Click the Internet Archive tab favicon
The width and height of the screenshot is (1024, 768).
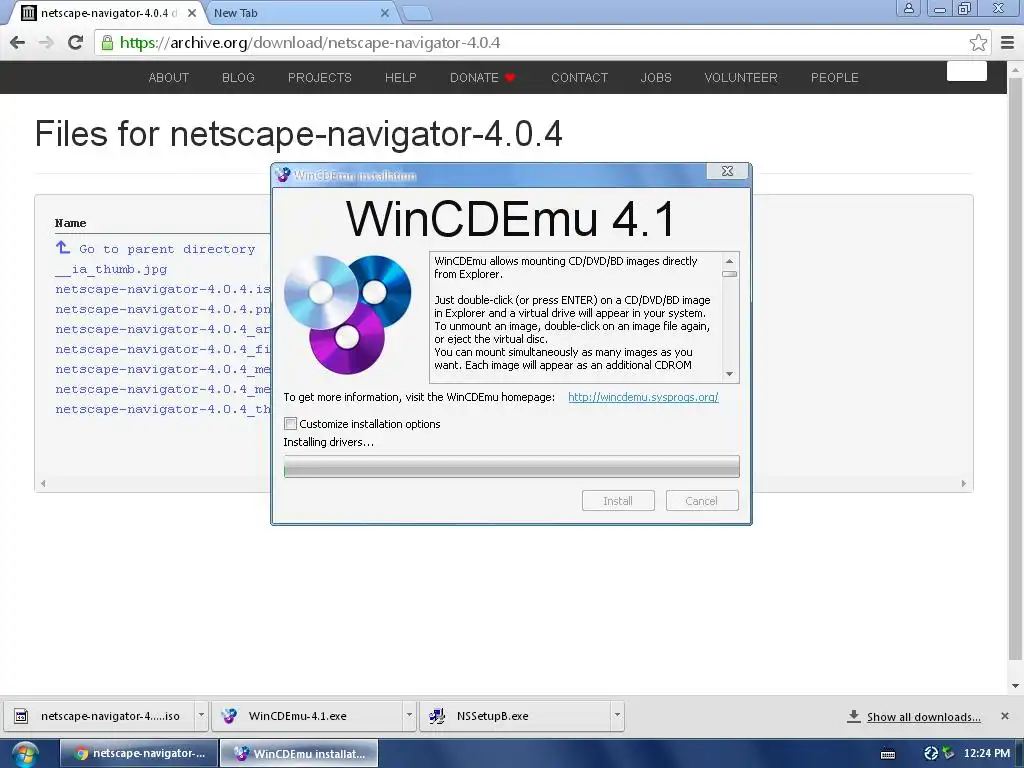28,12
